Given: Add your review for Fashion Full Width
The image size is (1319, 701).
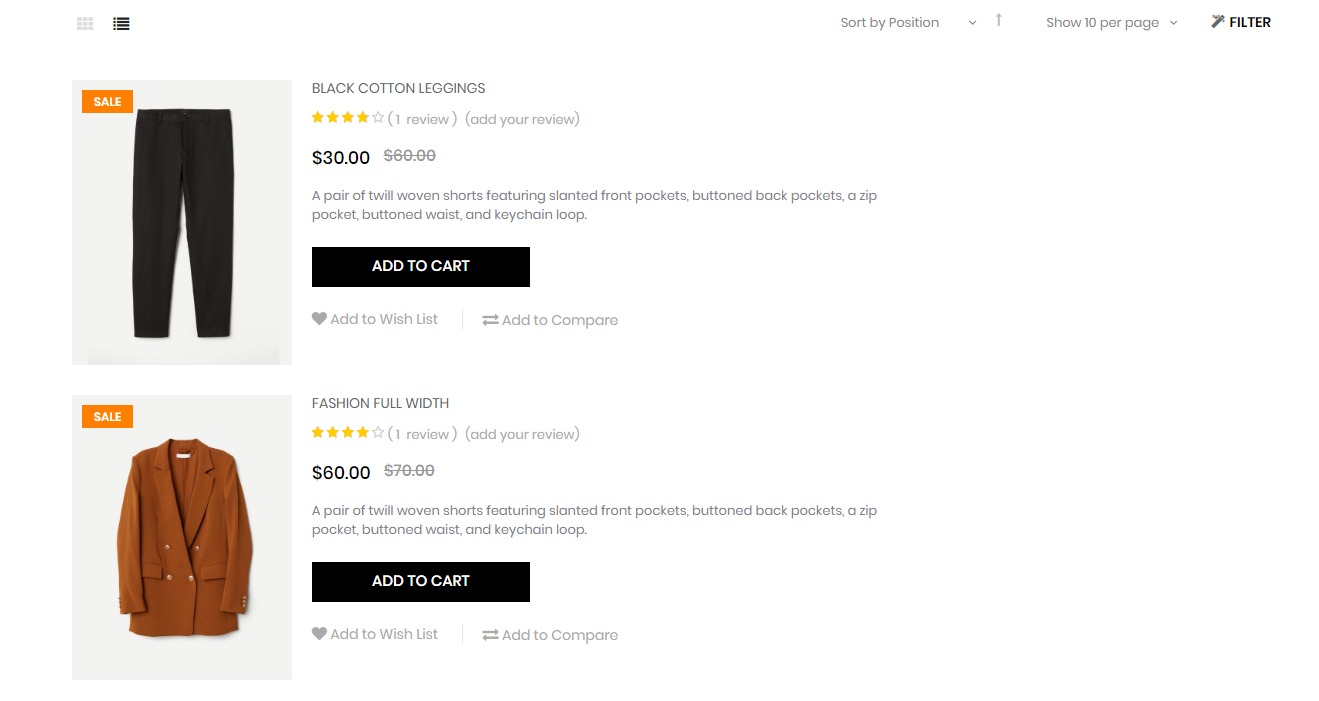Looking at the screenshot, I should tap(522, 434).
